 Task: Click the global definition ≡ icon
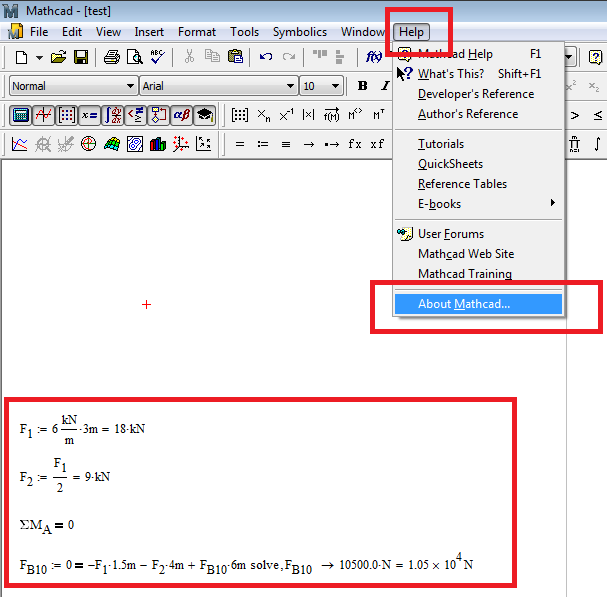pyautogui.click(x=286, y=145)
